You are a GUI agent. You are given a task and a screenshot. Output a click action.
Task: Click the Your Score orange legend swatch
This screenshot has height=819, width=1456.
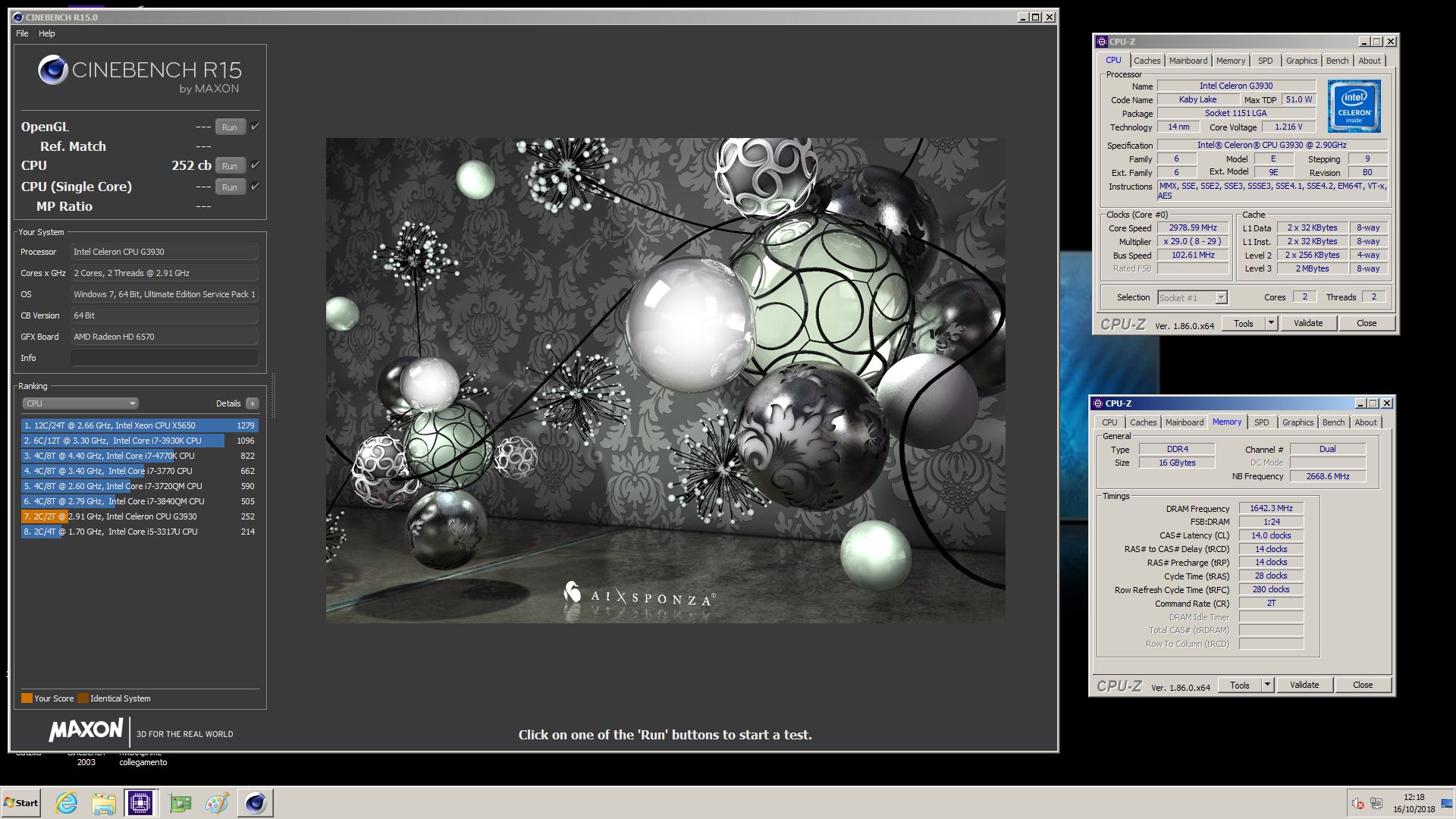27,698
